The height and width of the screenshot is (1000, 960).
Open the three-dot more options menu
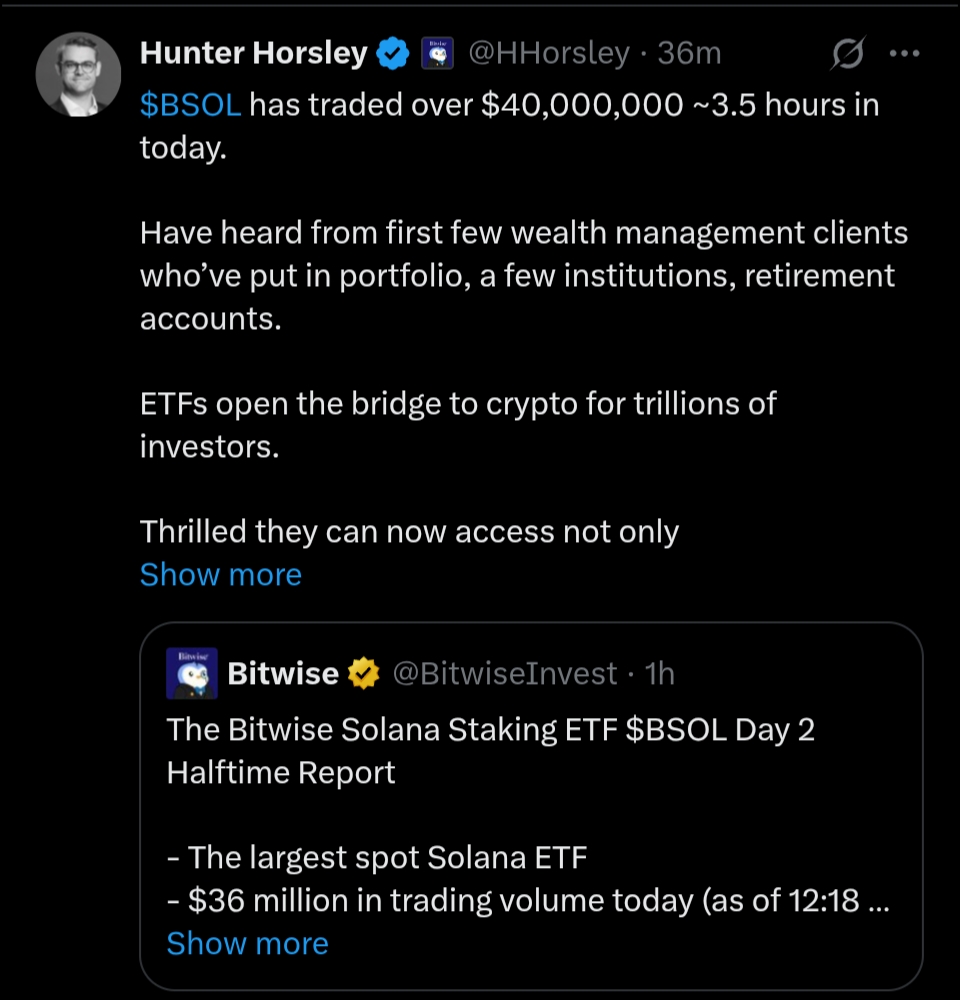point(903,55)
